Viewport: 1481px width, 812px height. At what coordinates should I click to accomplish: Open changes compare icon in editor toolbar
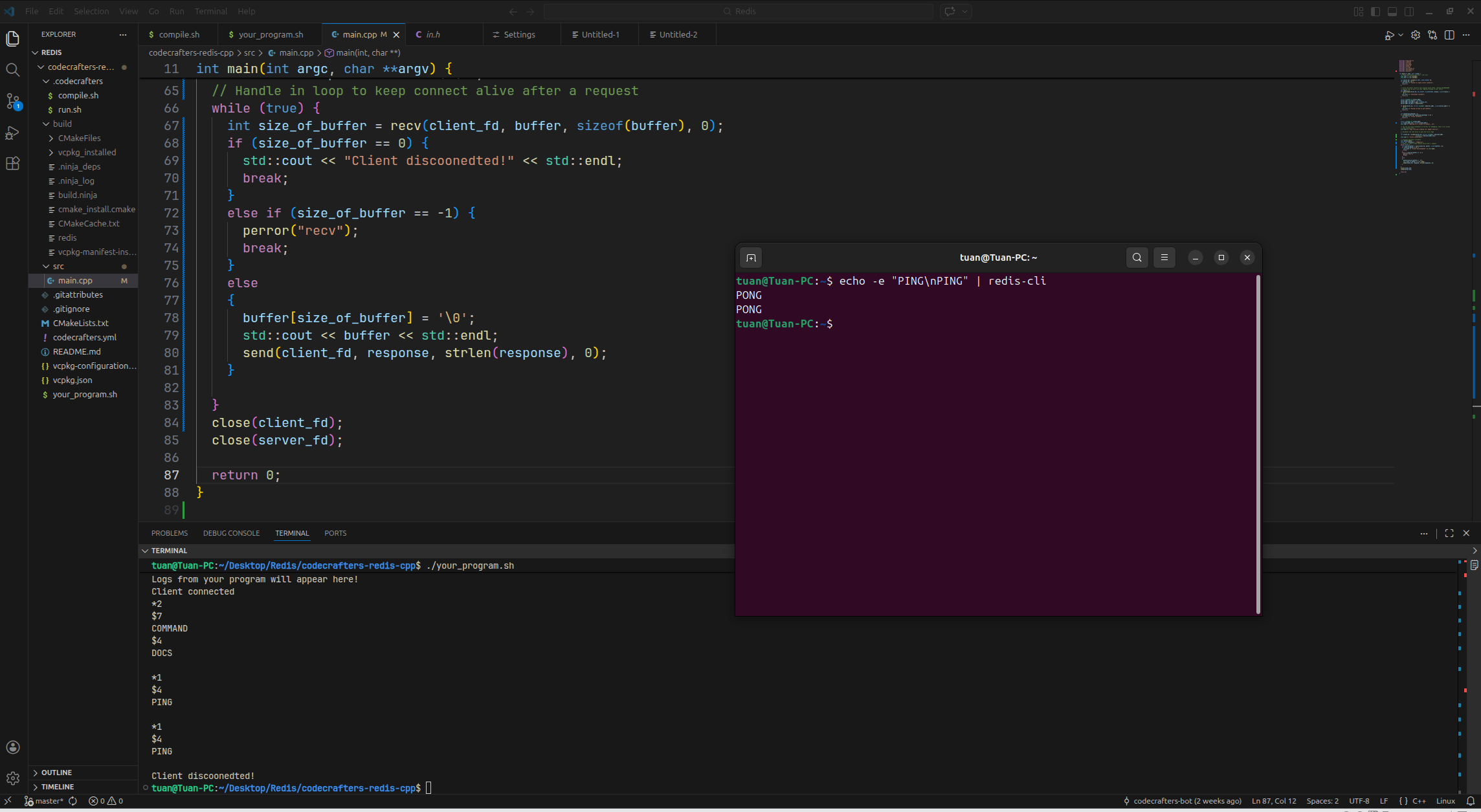click(1432, 35)
